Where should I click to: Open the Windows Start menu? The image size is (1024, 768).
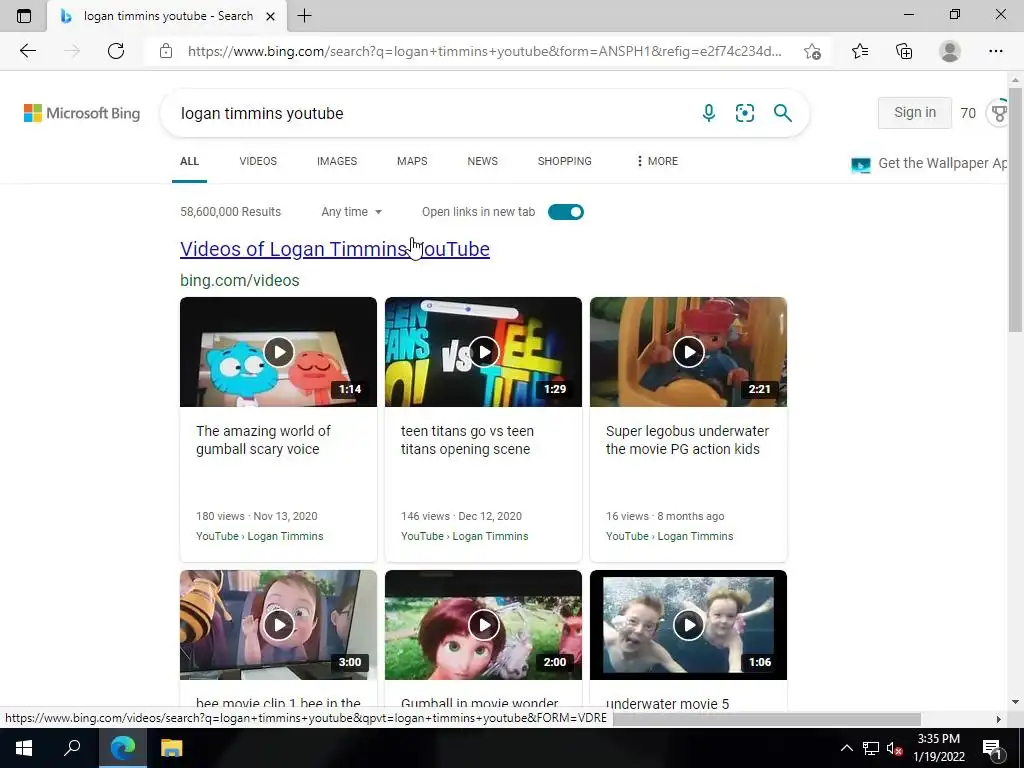24,748
